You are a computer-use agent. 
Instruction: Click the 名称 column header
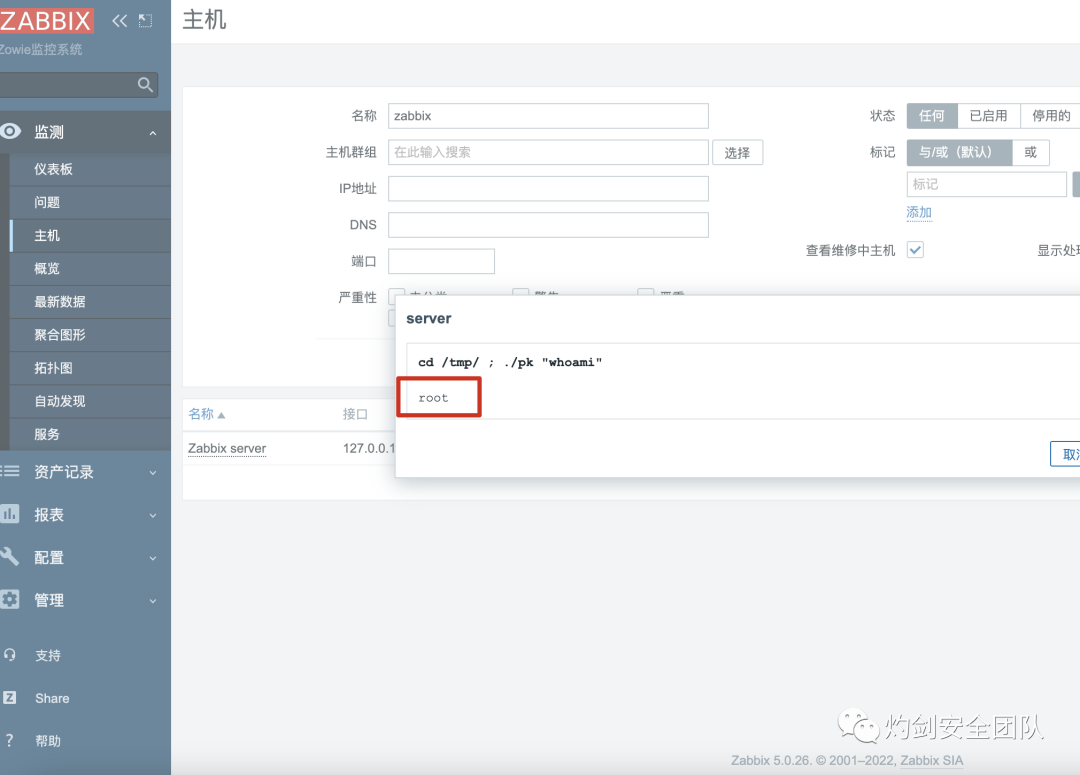201,414
